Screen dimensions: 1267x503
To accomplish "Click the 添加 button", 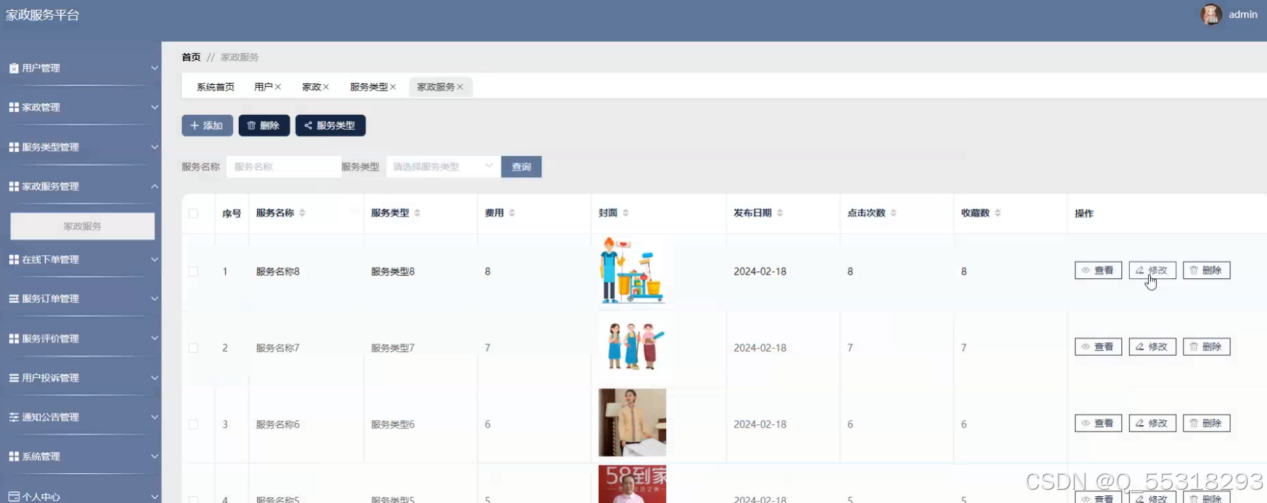I will (x=207, y=126).
